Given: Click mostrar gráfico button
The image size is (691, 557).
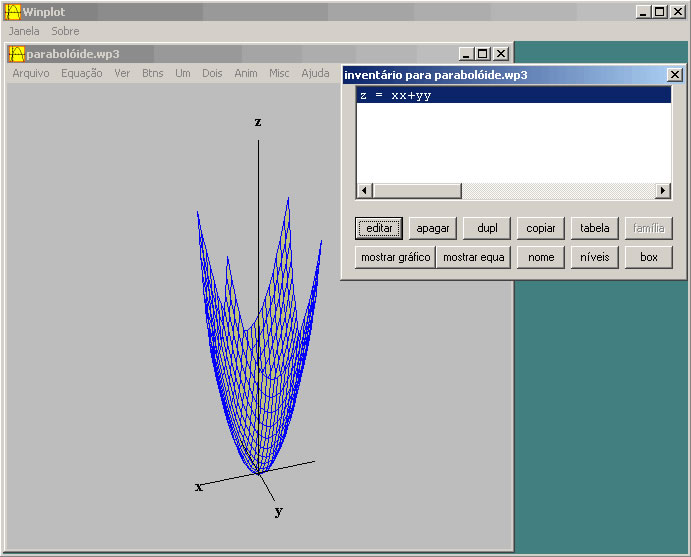Looking at the screenshot, I should [x=395, y=257].
